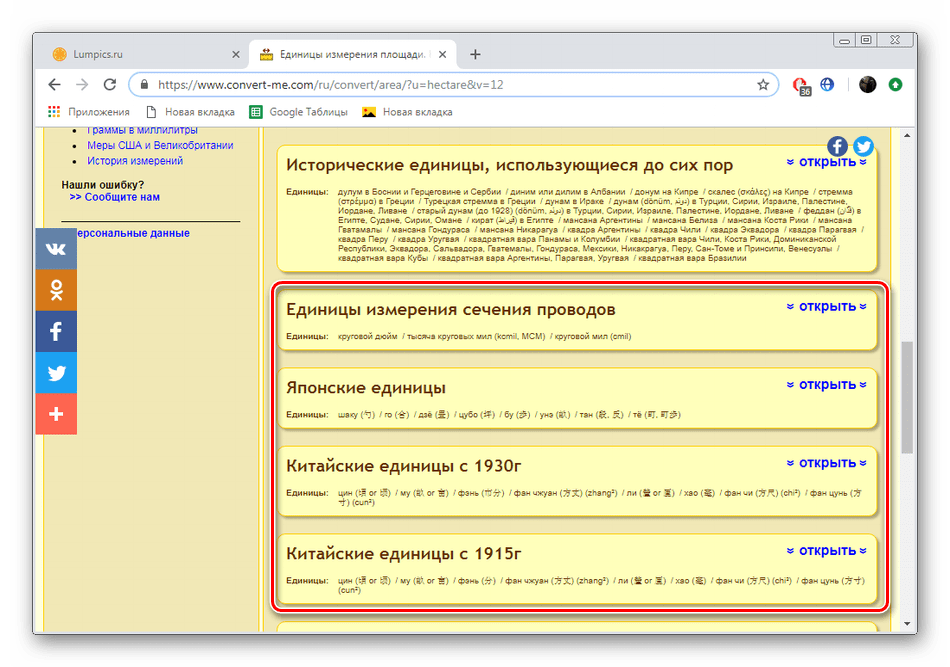Open a new browser tab
This screenshot has height=667, width=950.
pyautogui.click(x=475, y=55)
